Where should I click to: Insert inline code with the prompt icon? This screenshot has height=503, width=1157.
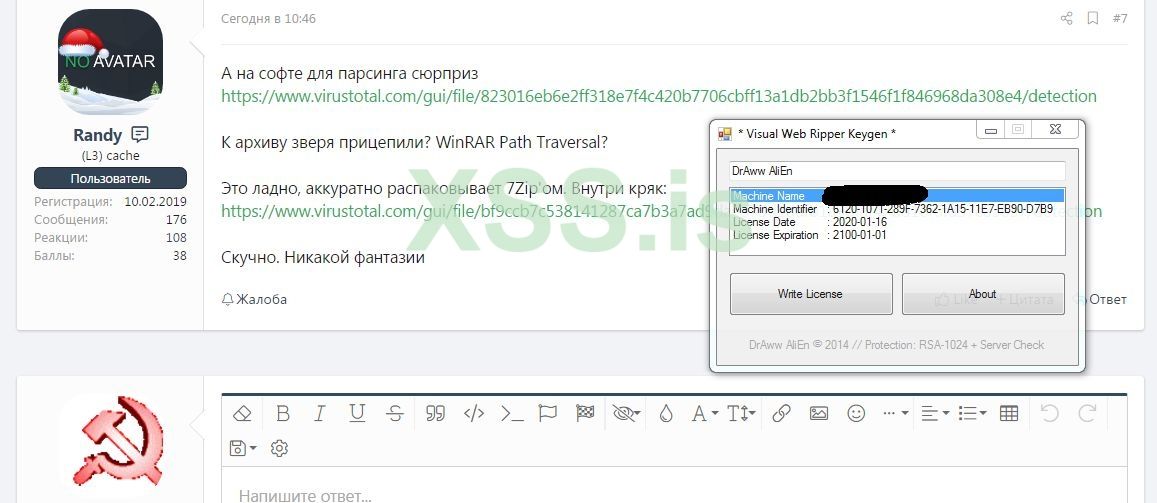[x=512, y=413]
